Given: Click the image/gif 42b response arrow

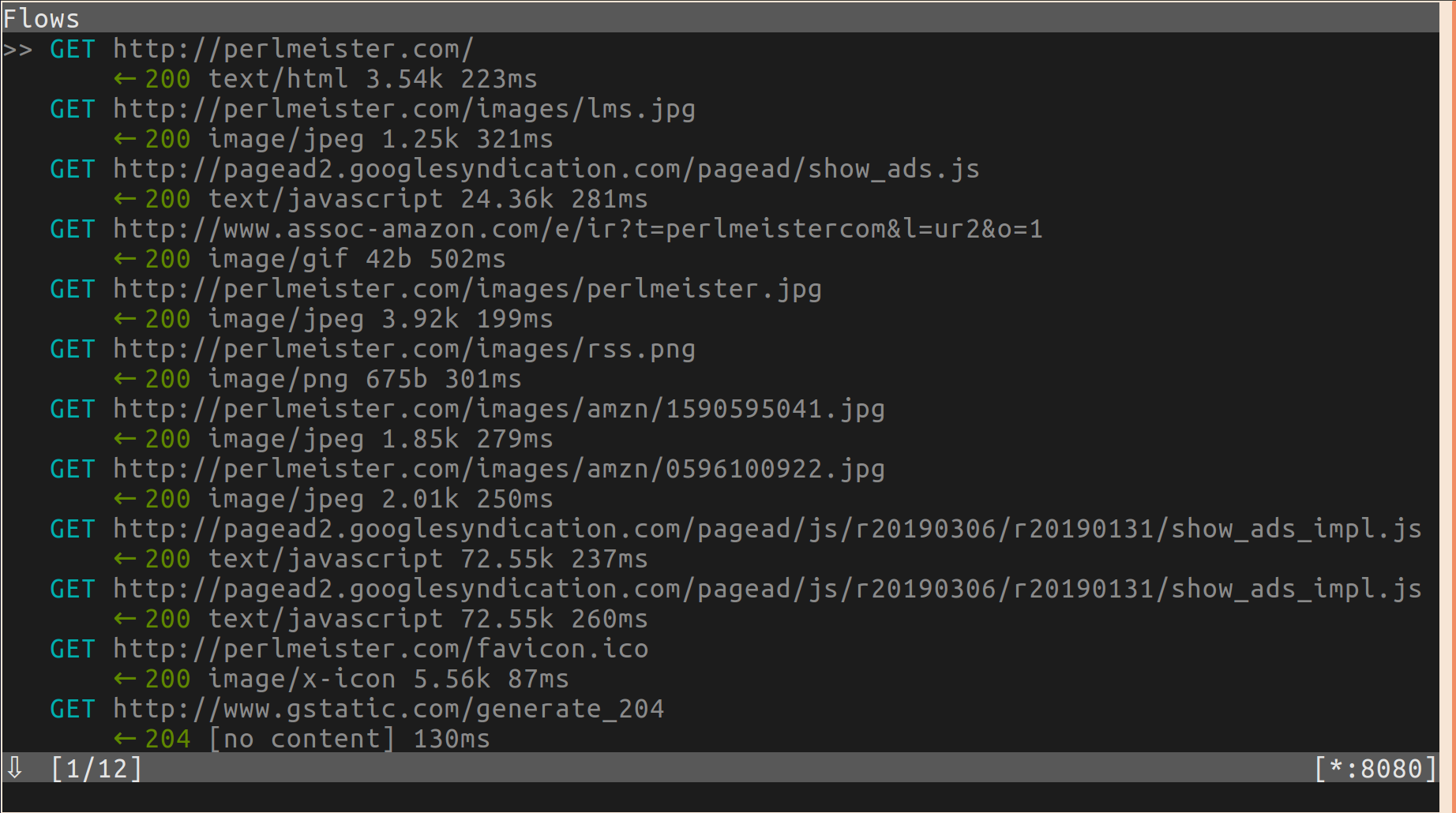Looking at the screenshot, I should (x=125, y=259).
